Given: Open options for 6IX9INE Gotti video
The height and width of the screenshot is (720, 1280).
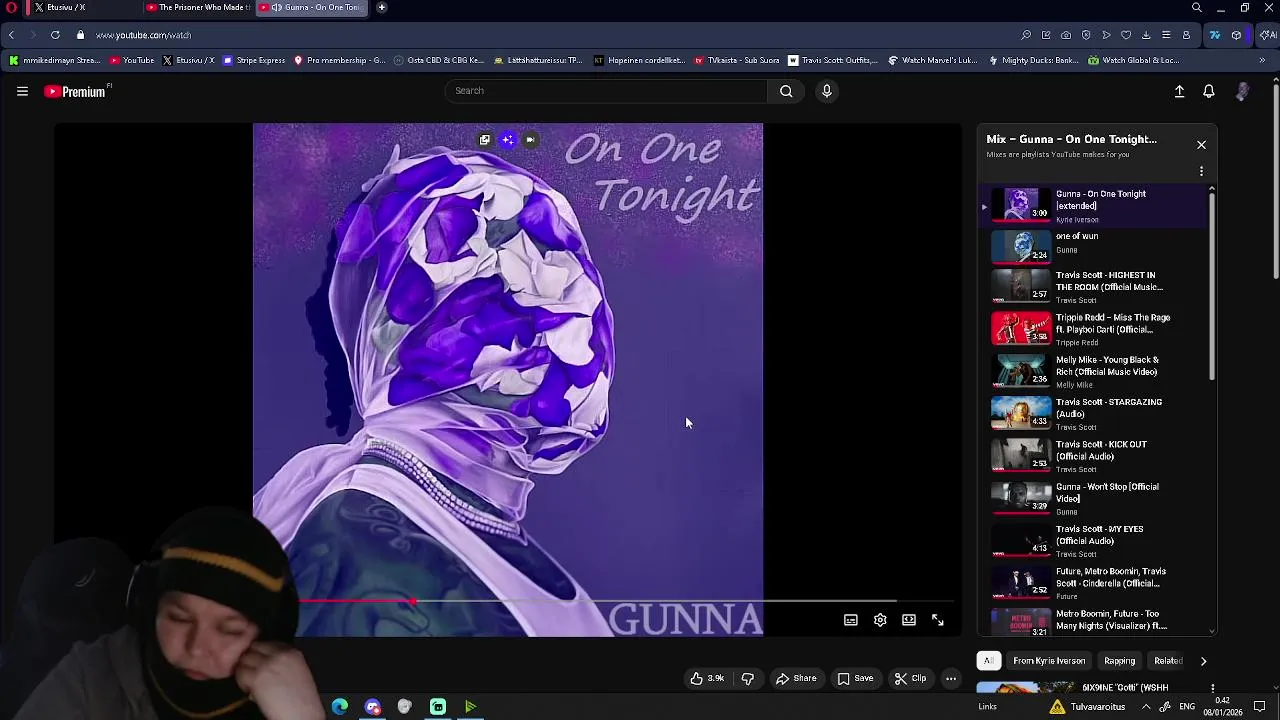Looking at the screenshot, I should pyautogui.click(x=1213, y=688).
